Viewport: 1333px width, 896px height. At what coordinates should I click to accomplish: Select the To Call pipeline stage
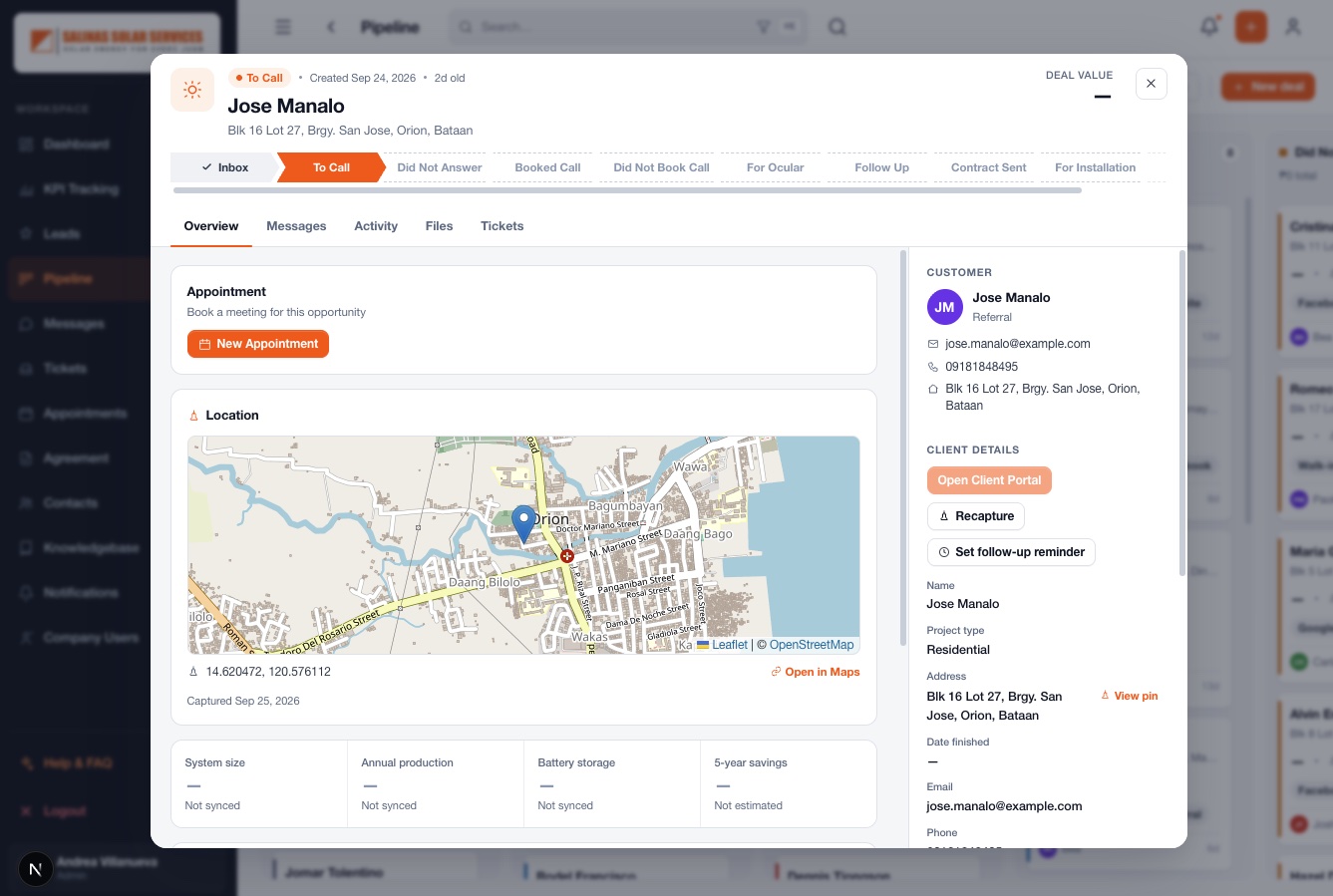pos(331,167)
